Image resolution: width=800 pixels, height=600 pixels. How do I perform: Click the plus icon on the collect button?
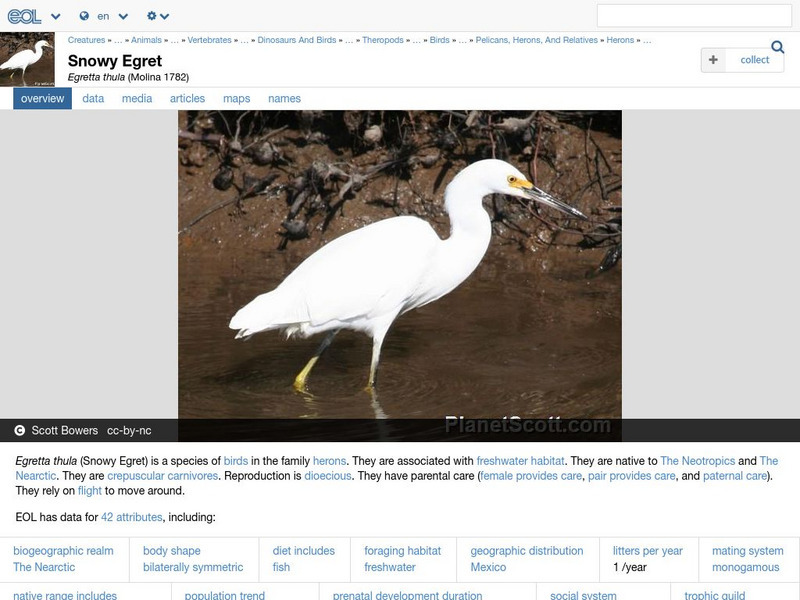click(713, 60)
